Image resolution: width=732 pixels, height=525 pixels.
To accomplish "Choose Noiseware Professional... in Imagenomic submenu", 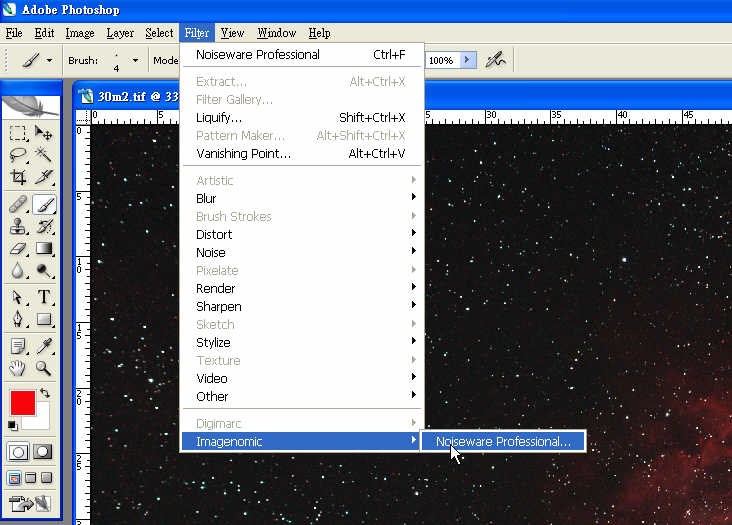I will coord(503,441).
